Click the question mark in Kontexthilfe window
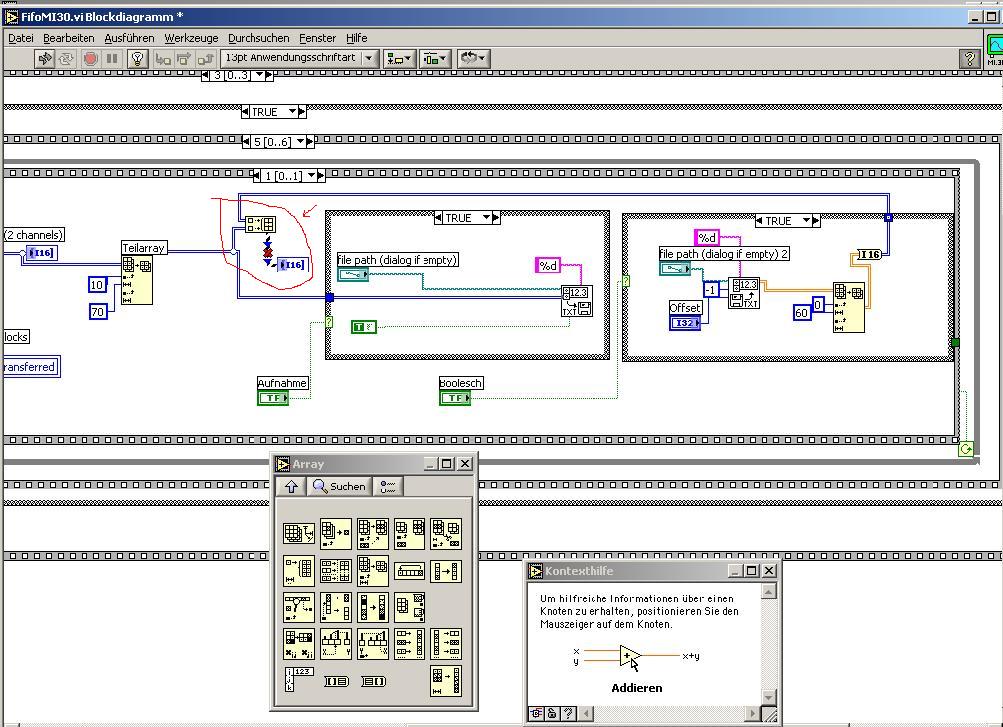This screenshot has width=1003, height=727. pyautogui.click(x=569, y=713)
